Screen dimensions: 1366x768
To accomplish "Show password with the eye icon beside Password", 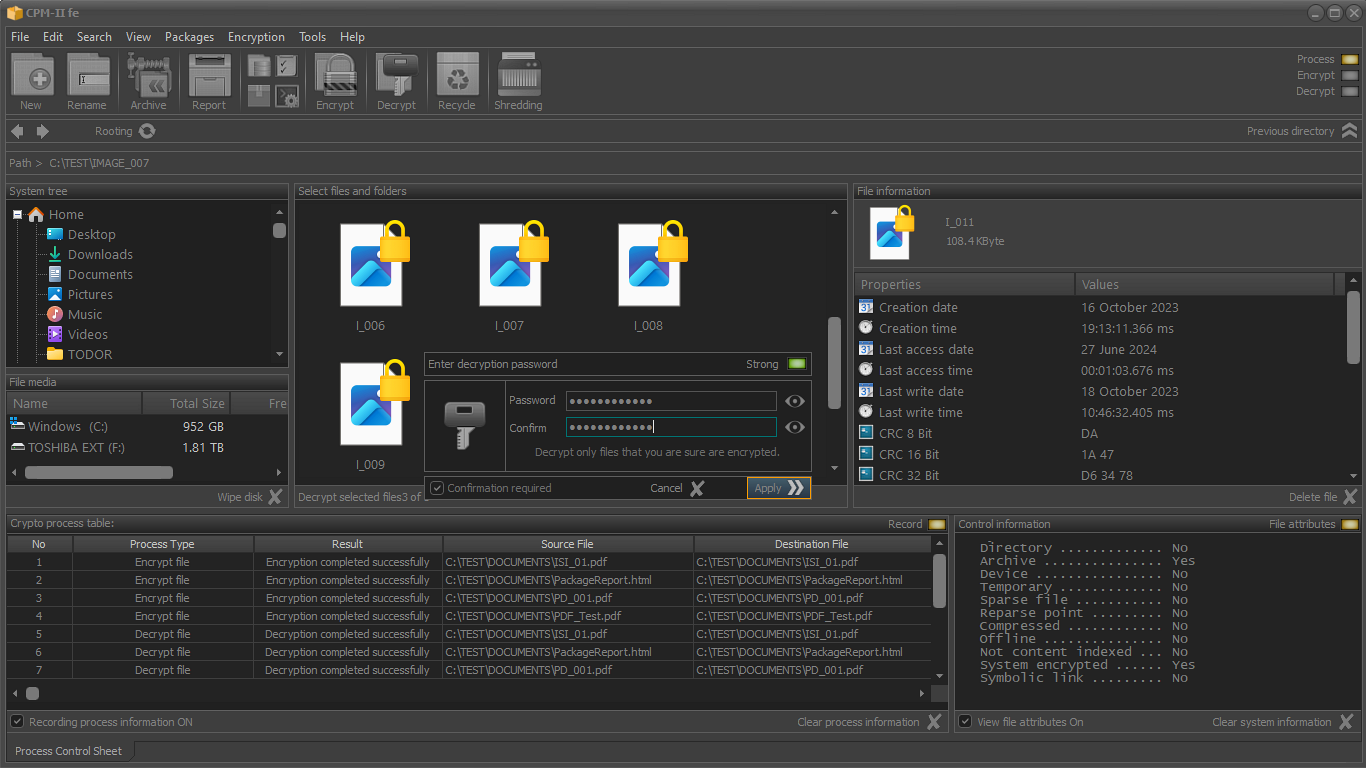I will tap(795, 401).
